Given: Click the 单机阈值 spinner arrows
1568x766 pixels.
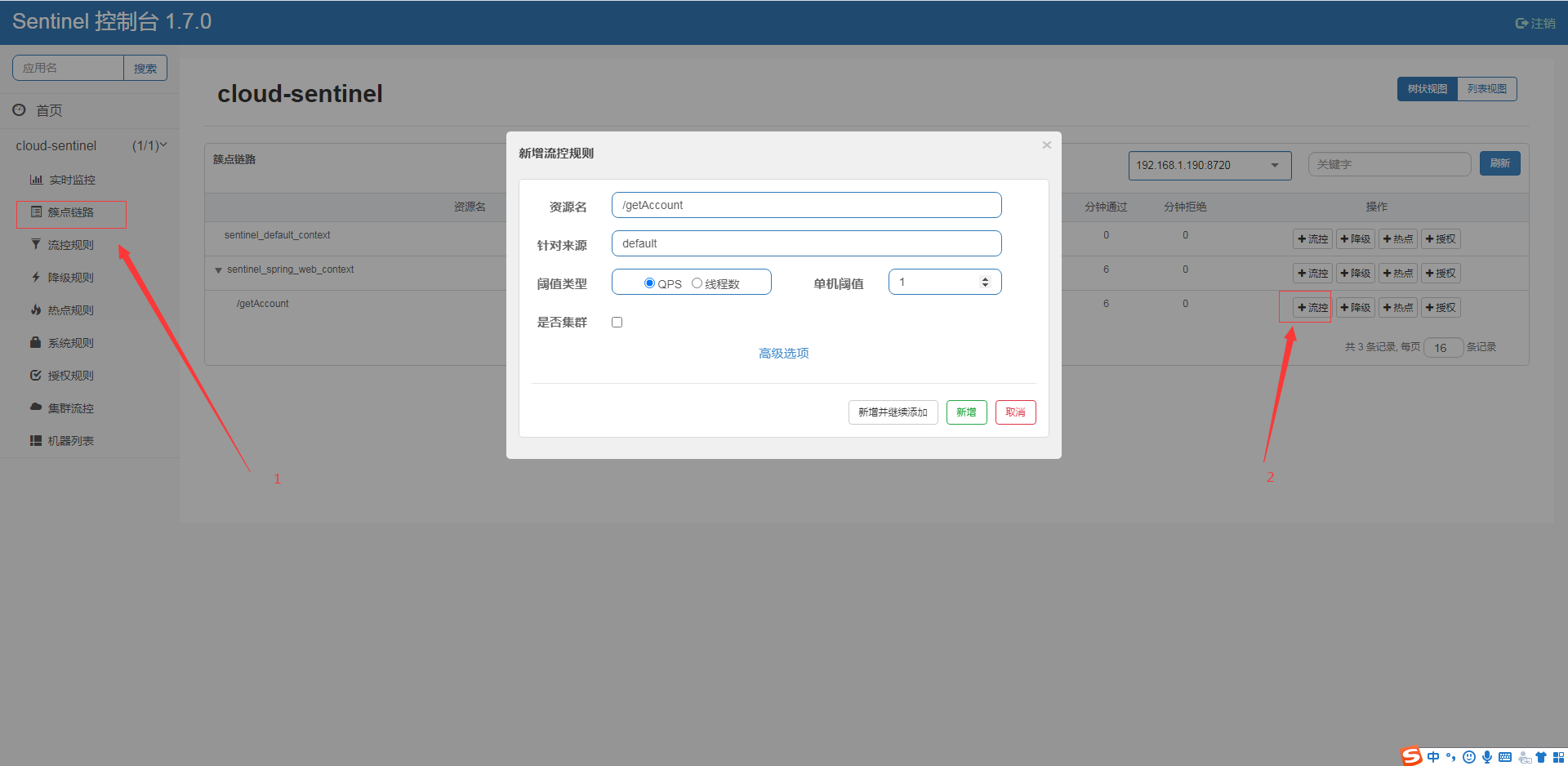Looking at the screenshot, I should click(985, 282).
